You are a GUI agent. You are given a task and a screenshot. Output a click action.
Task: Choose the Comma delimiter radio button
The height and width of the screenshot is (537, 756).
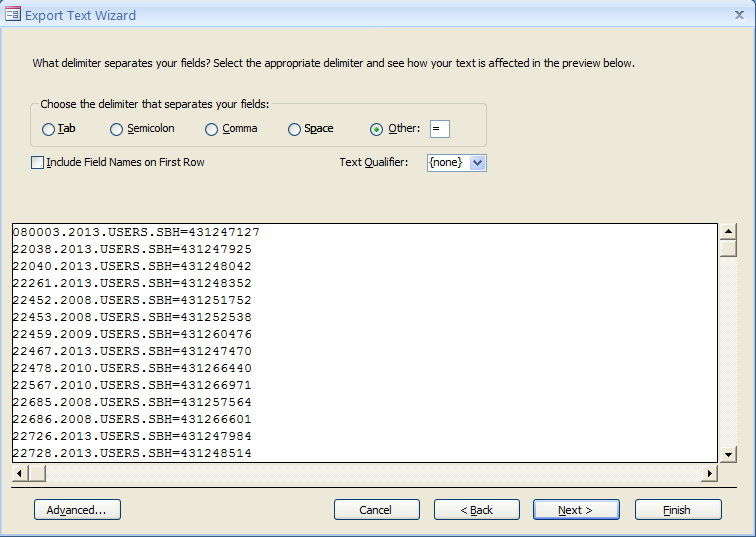(x=211, y=129)
